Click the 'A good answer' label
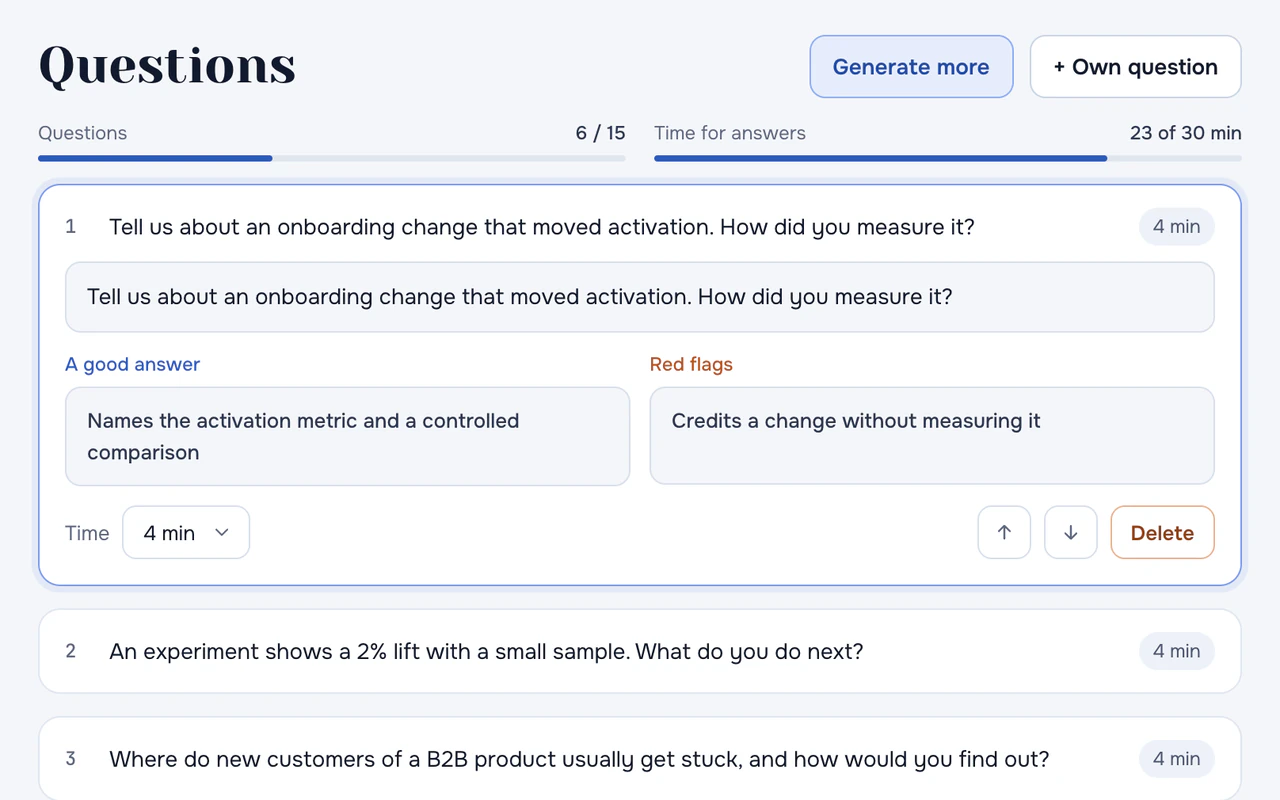The image size is (1280, 800). point(132,364)
